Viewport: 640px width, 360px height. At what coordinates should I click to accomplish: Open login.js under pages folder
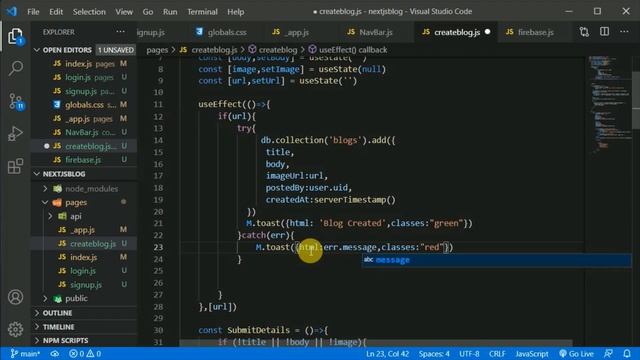[84, 271]
